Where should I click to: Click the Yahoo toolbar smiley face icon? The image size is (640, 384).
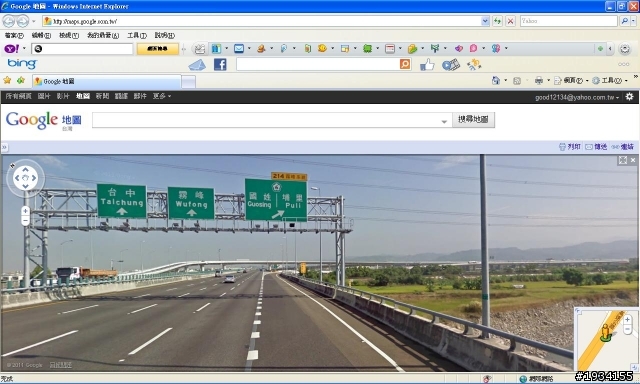coord(322,48)
